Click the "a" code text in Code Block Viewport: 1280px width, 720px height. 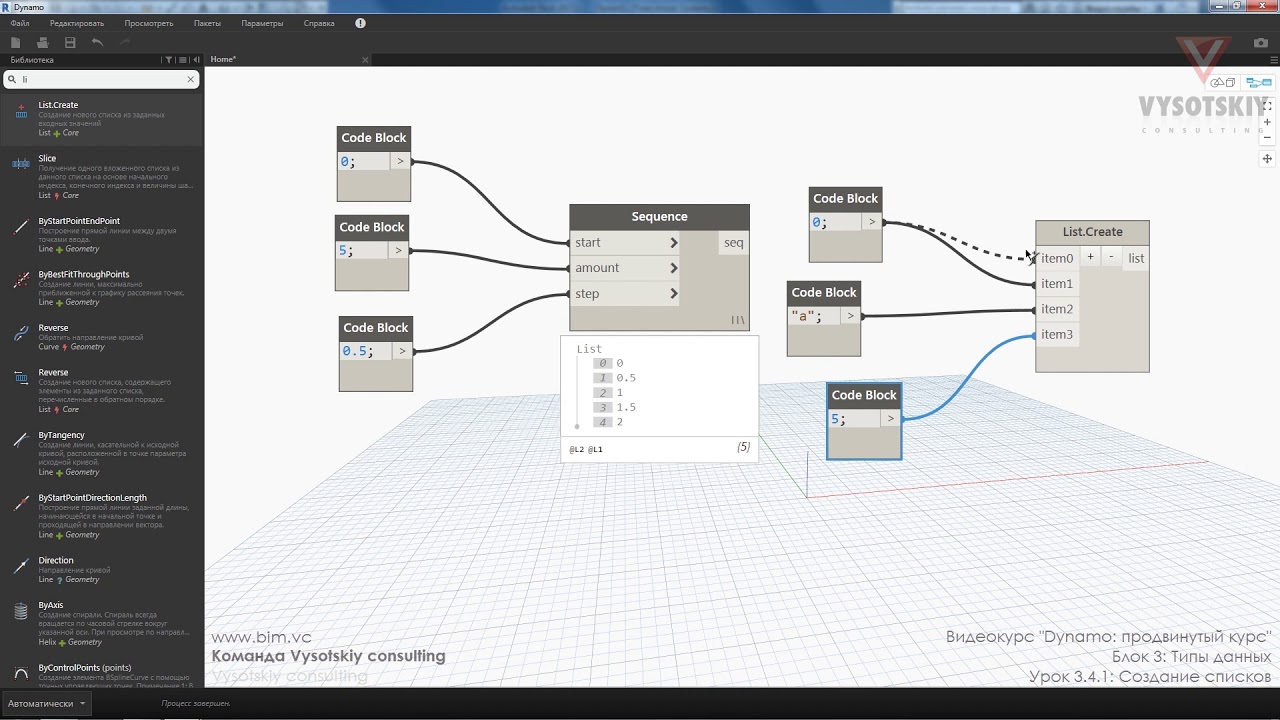click(x=806, y=316)
